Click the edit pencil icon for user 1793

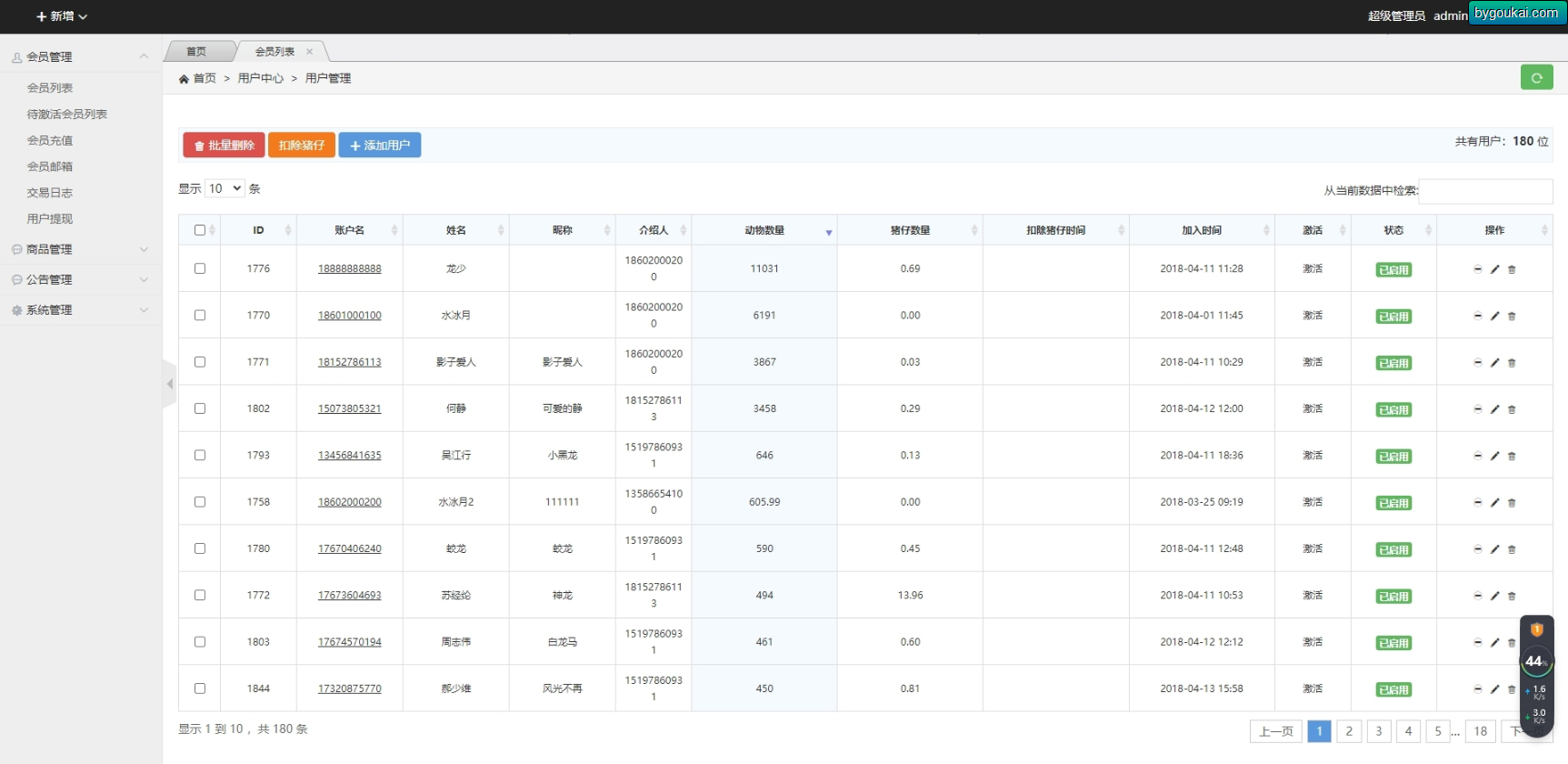point(1494,456)
